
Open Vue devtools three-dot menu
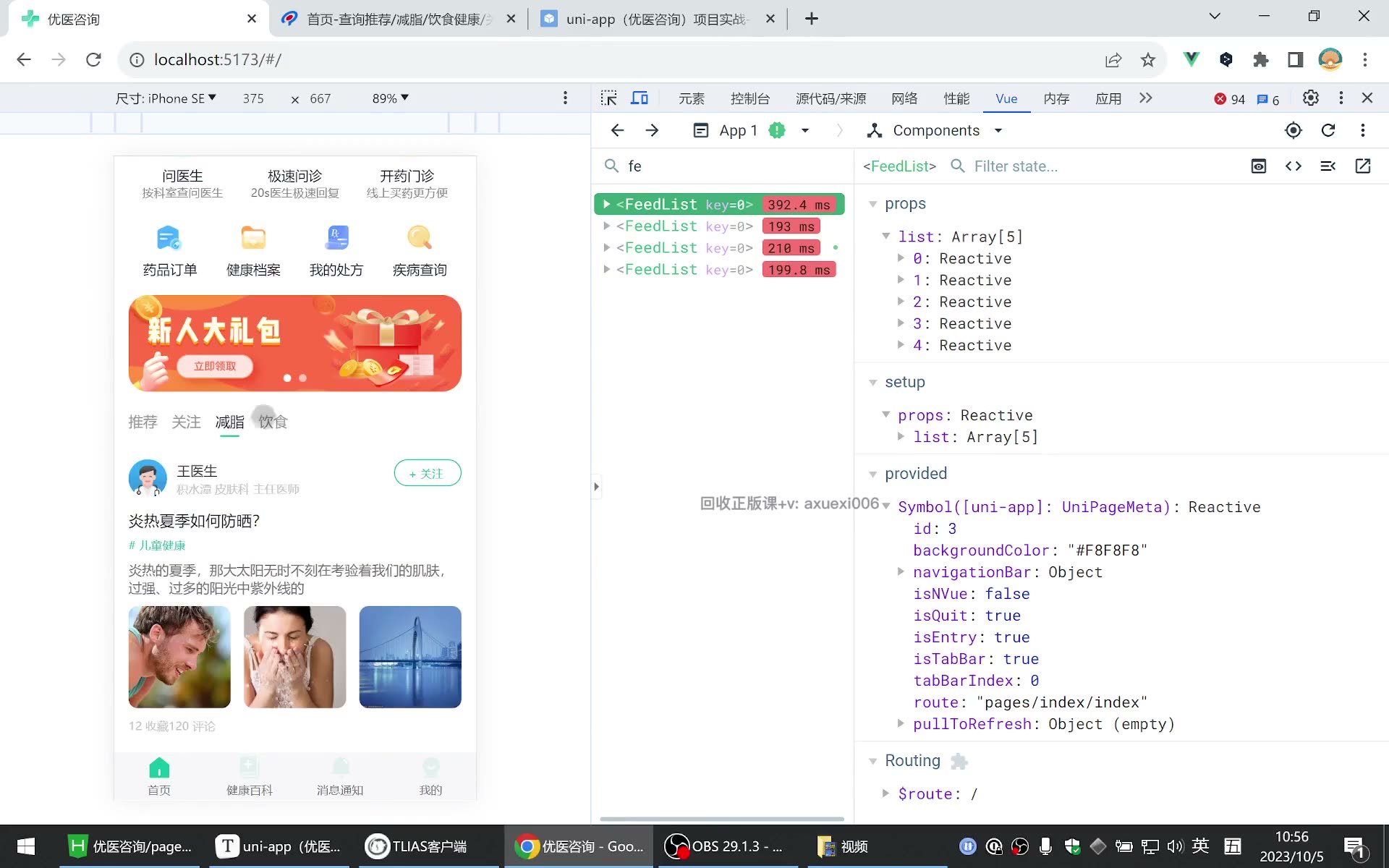[1363, 130]
